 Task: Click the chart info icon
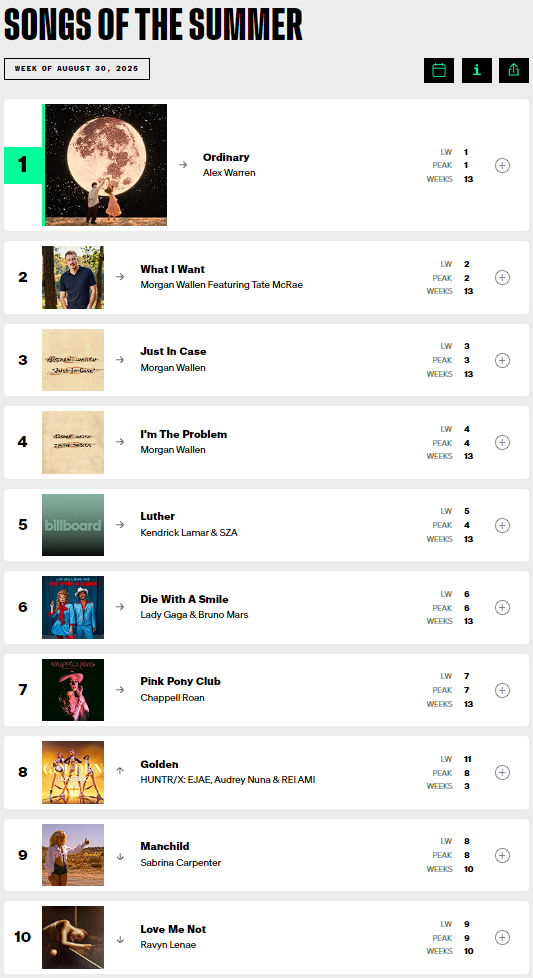point(477,70)
